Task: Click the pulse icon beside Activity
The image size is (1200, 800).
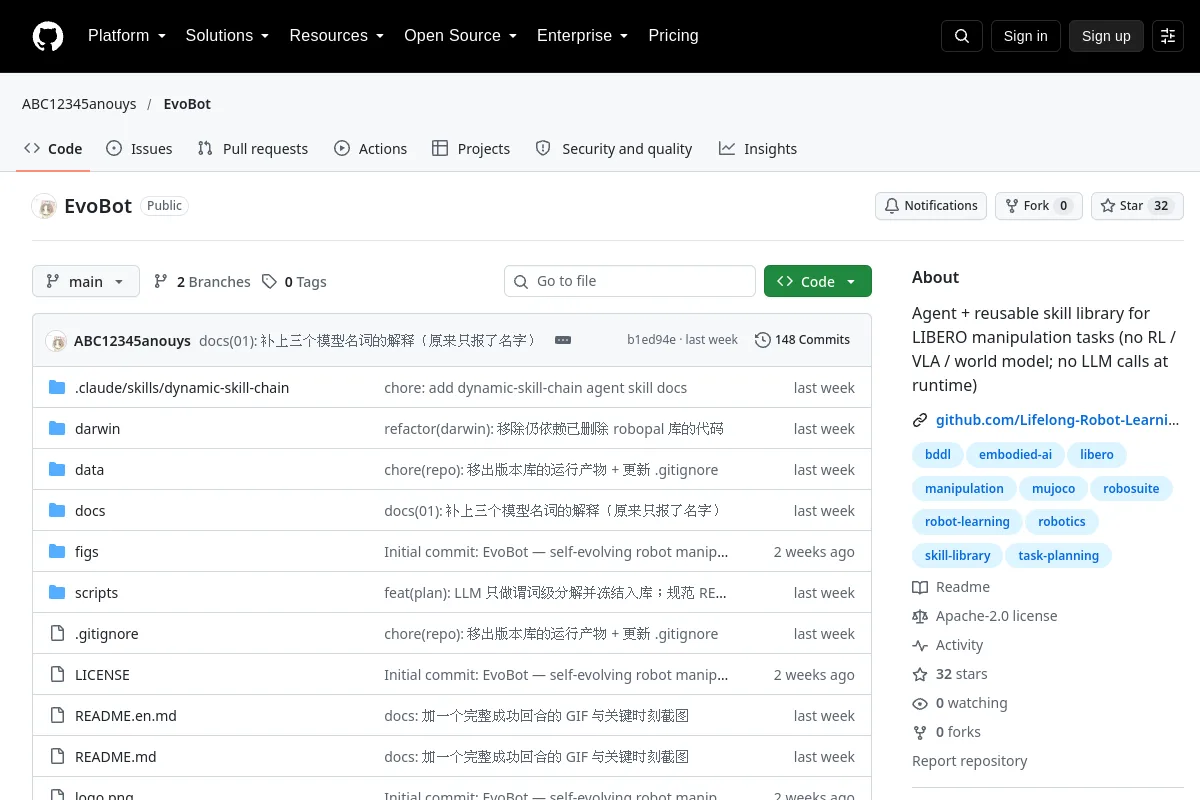Action: pyautogui.click(x=920, y=645)
